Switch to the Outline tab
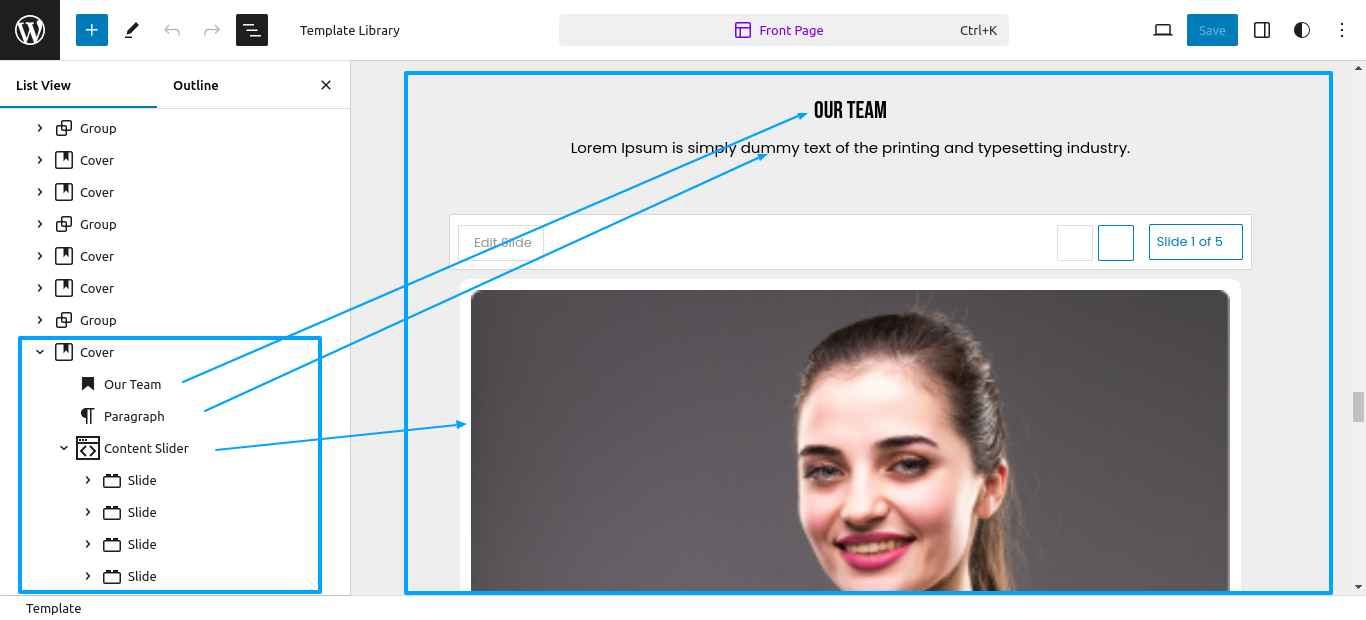Viewport: 1366px width, 620px height. click(196, 85)
